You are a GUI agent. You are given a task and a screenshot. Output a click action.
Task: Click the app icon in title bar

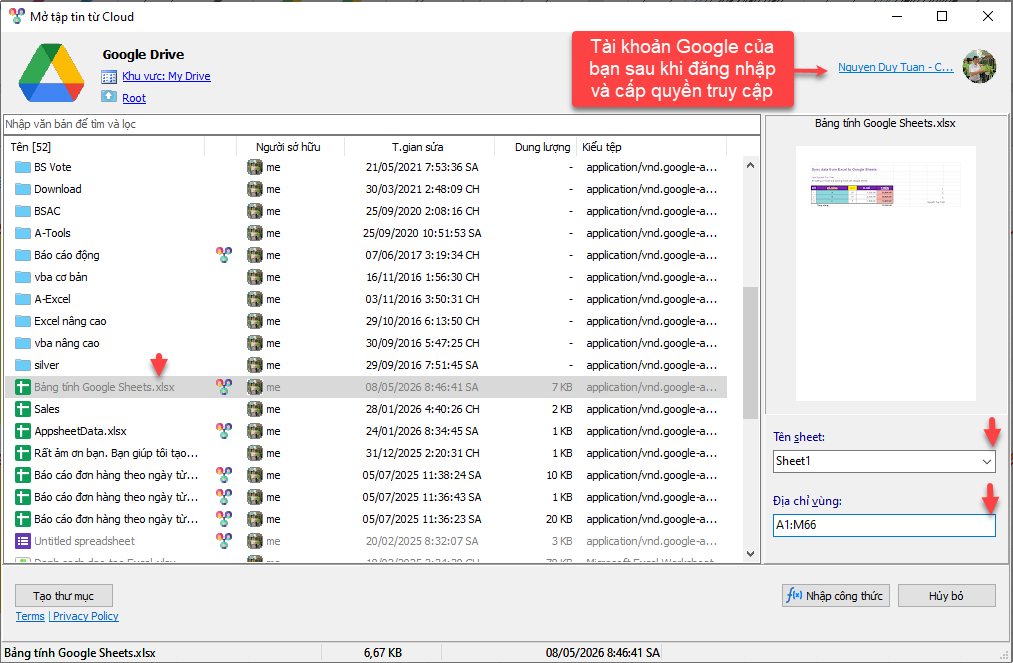(x=17, y=16)
